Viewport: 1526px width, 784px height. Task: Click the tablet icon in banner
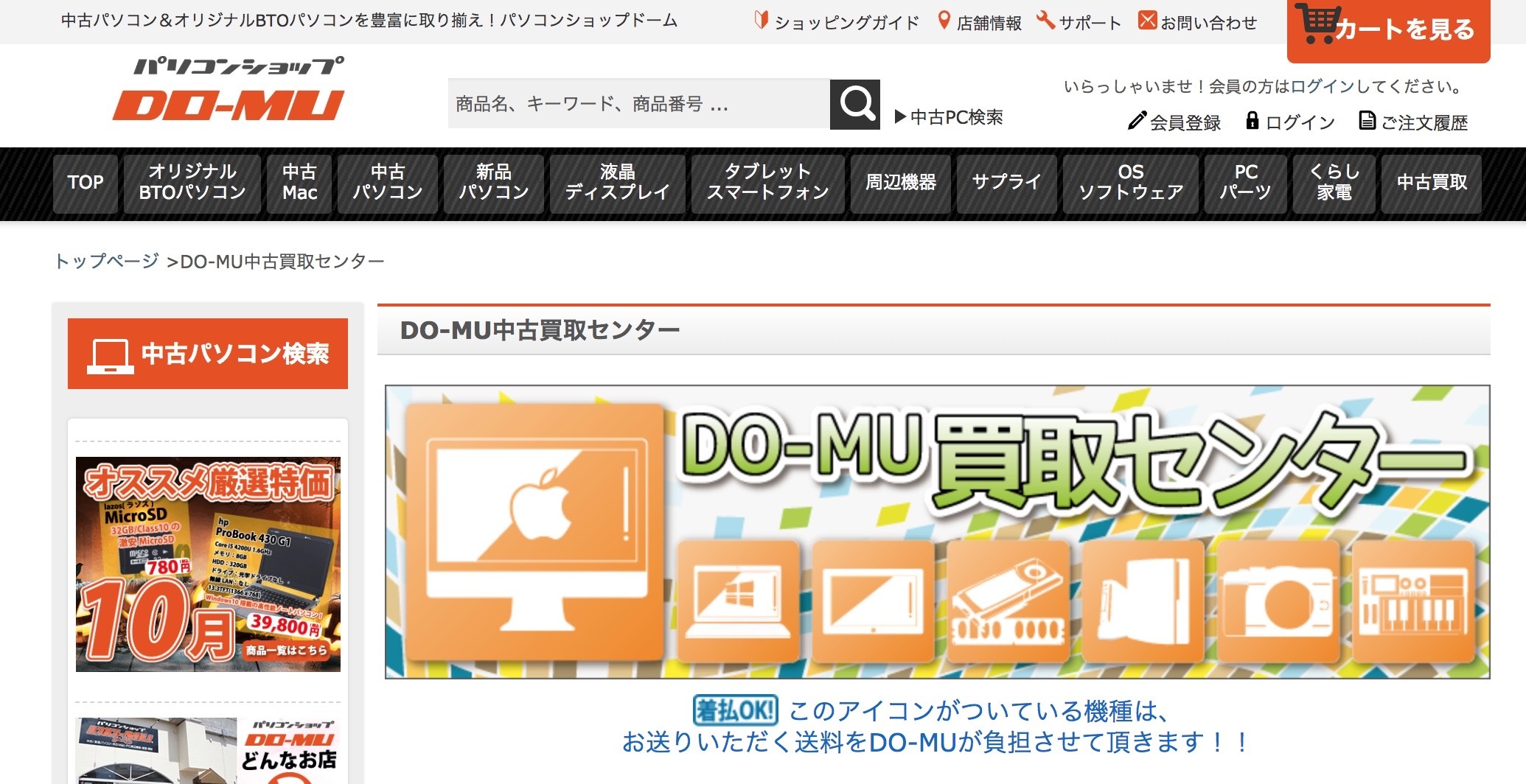click(x=874, y=600)
